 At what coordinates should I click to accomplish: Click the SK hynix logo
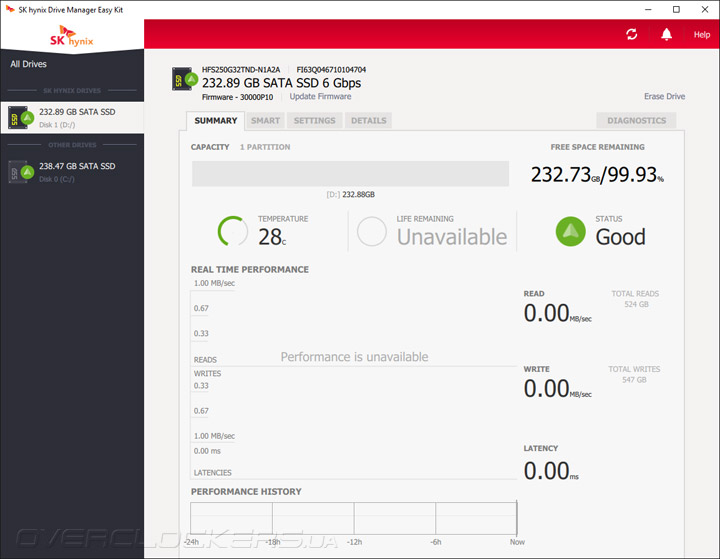[72, 36]
